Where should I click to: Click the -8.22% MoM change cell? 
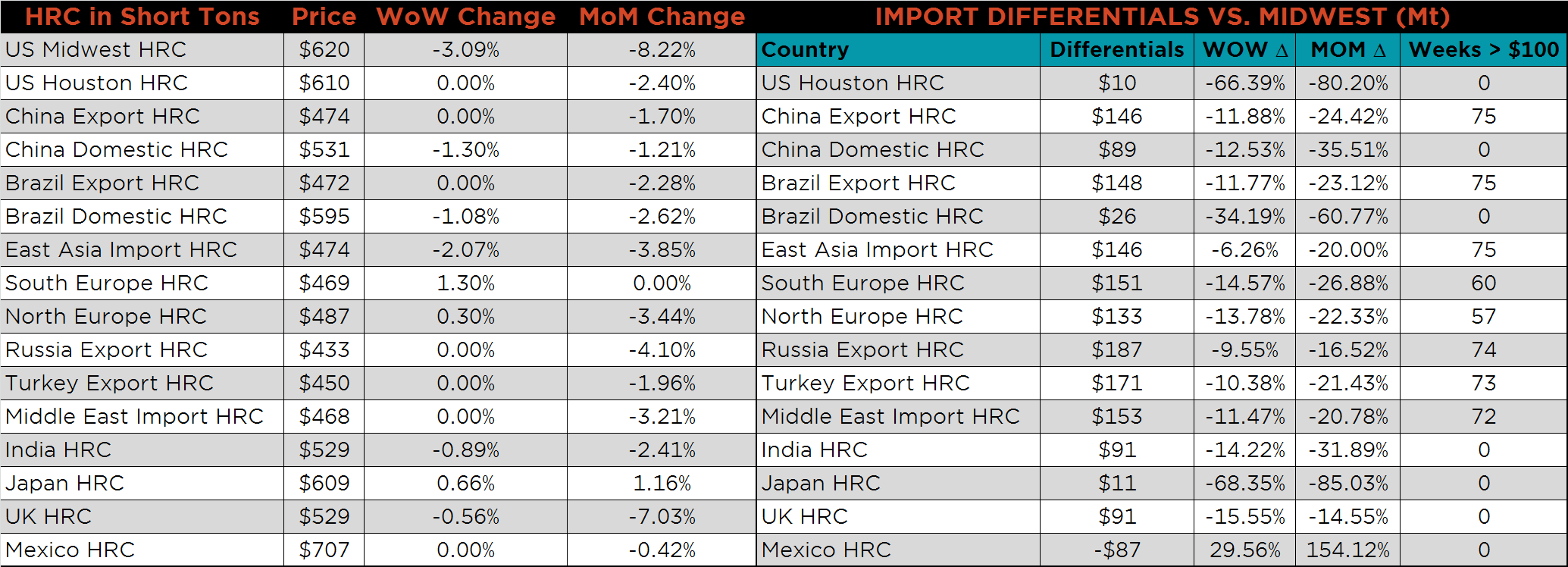coord(662,50)
